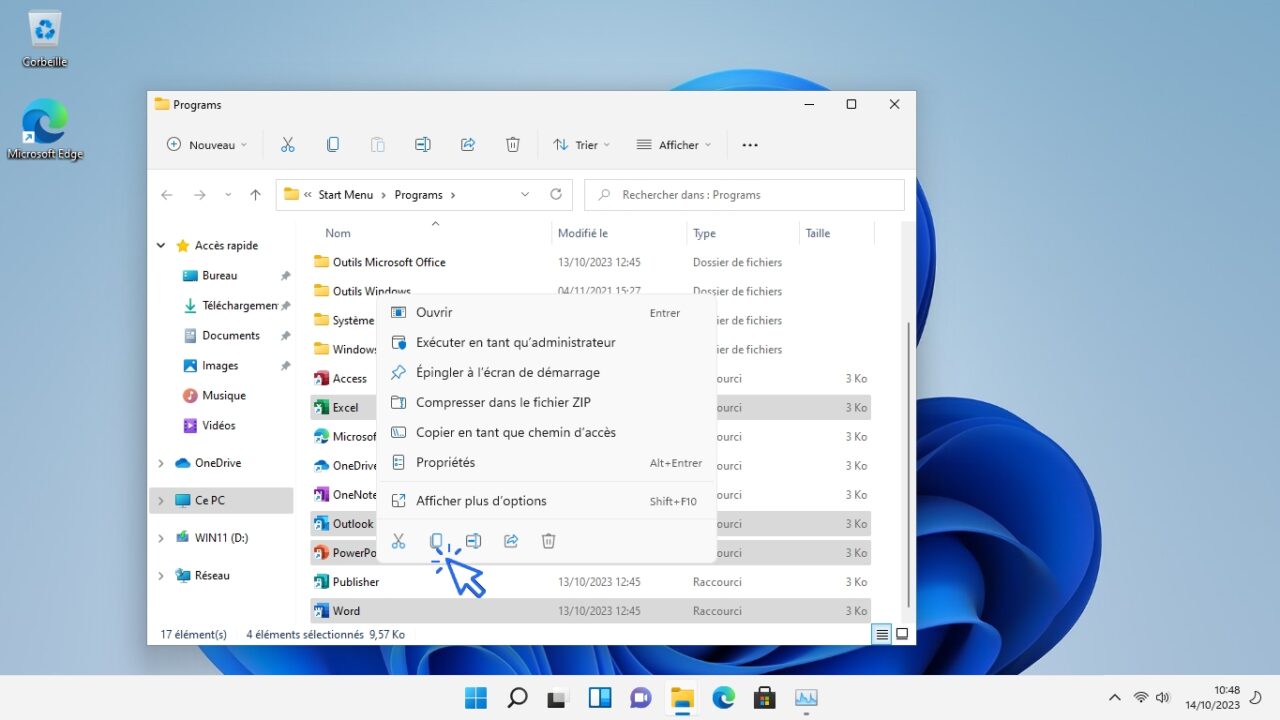Click the Share icon in the context menu
This screenshot has height=720, width=1280.
510,540
